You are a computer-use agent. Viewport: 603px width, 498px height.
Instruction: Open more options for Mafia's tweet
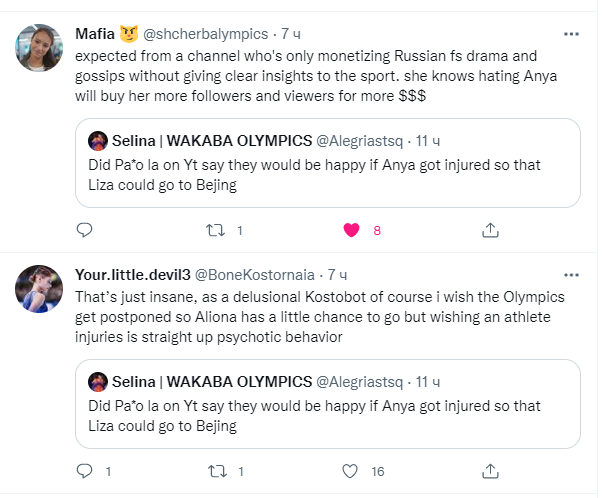(x=571, y=34)
